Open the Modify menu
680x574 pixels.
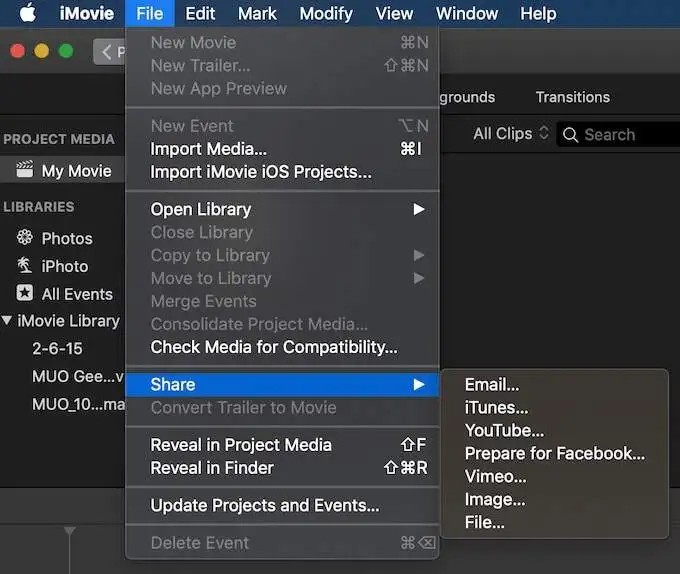tap(326, 13)
